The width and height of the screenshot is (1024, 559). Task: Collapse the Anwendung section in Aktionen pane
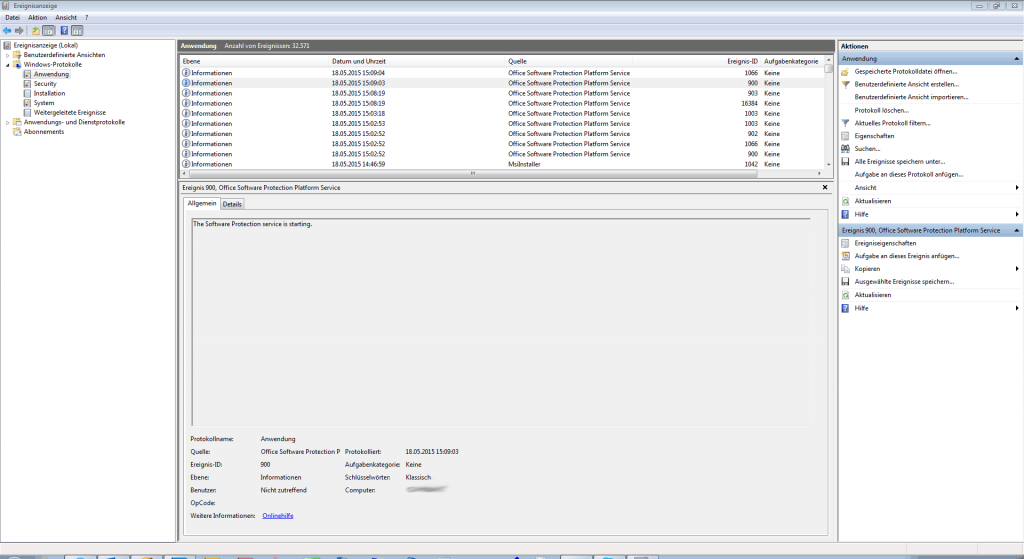point(1017,59)
